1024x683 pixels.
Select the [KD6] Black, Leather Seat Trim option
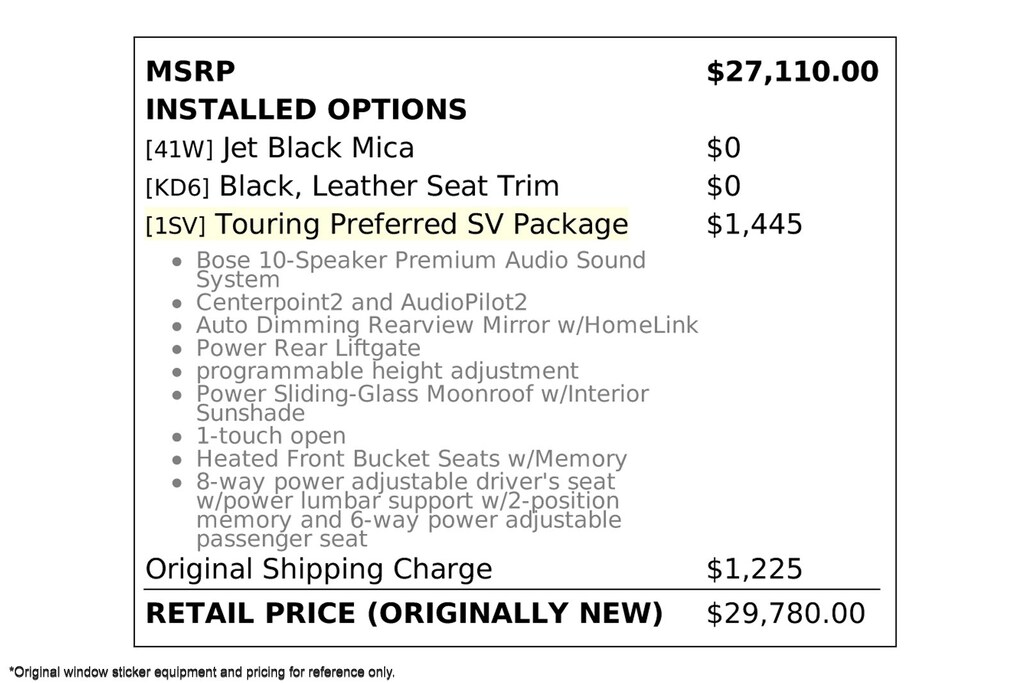[x=352, y=187]
